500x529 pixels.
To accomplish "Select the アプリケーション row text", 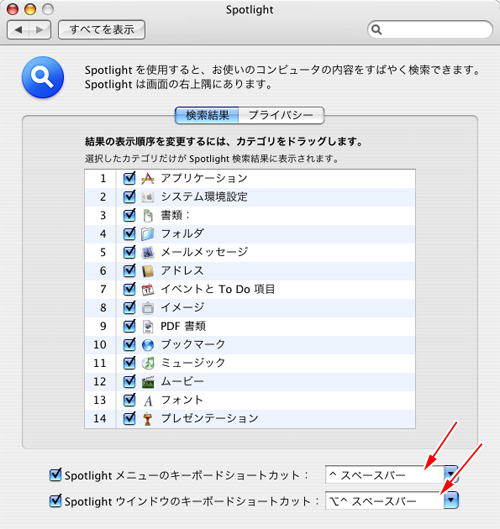I will click(x=204, y=178).
